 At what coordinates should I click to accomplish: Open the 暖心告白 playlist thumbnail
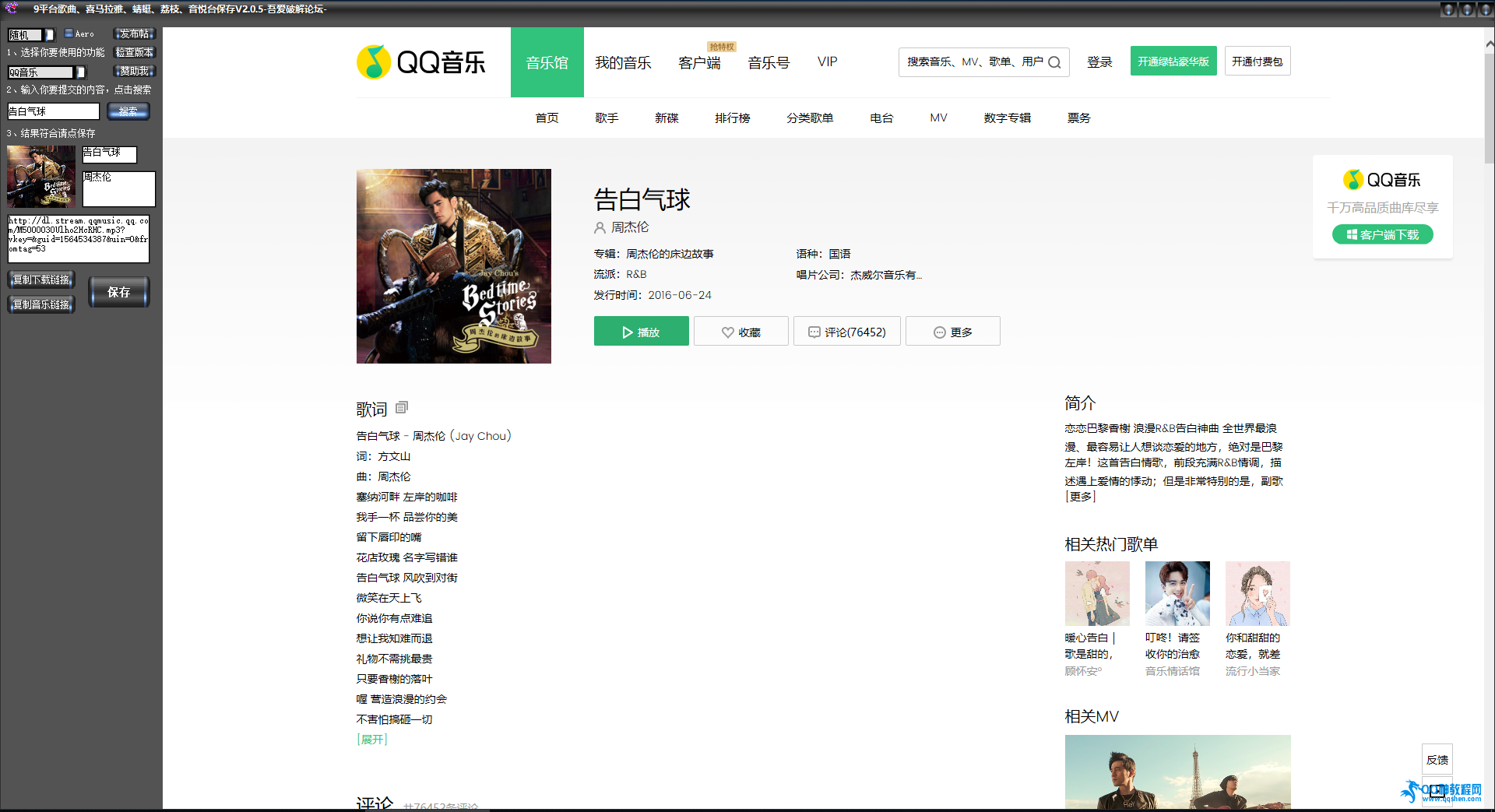coord(1097,594)
